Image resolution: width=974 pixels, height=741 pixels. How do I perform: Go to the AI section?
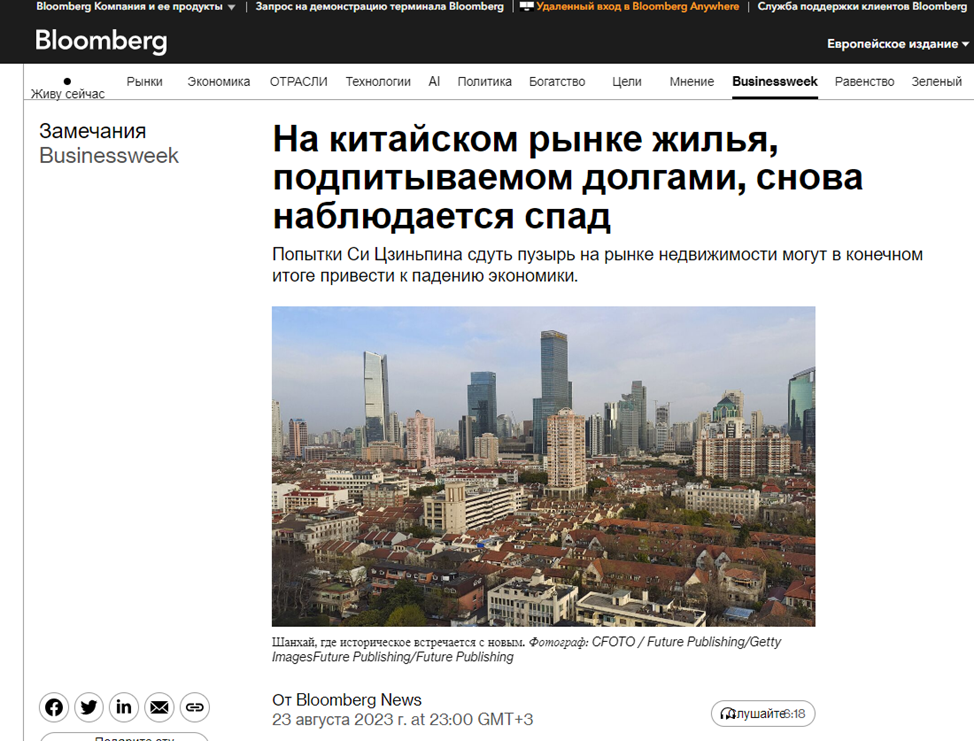point(434,81)
